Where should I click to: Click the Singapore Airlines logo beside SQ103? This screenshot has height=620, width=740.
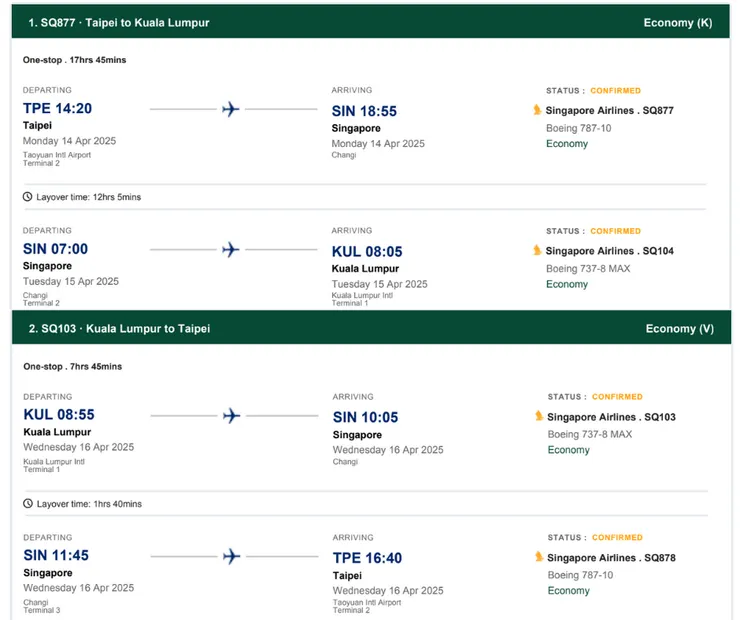point(539,416)
